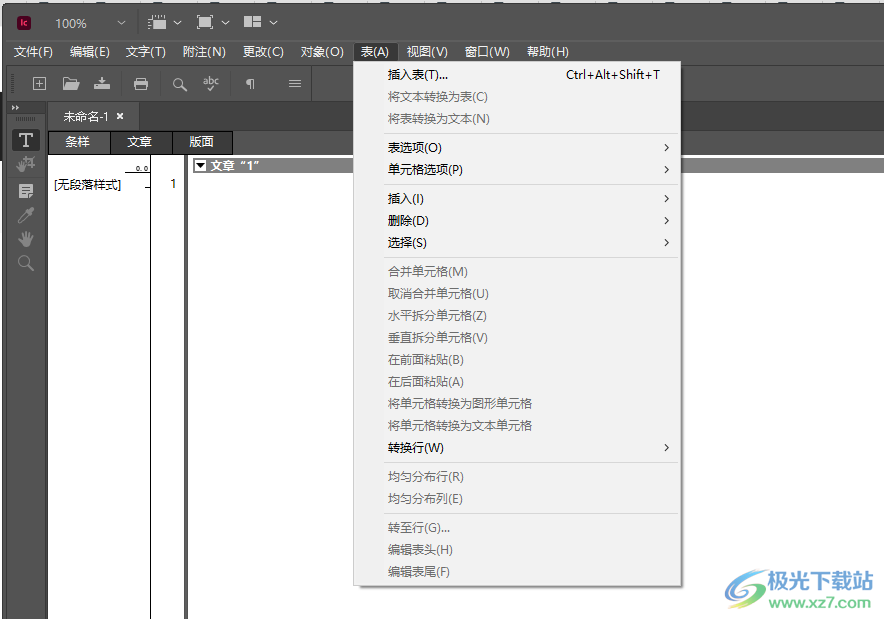
Task: Click the 表(A) menu title
Action: coord(375,52)
